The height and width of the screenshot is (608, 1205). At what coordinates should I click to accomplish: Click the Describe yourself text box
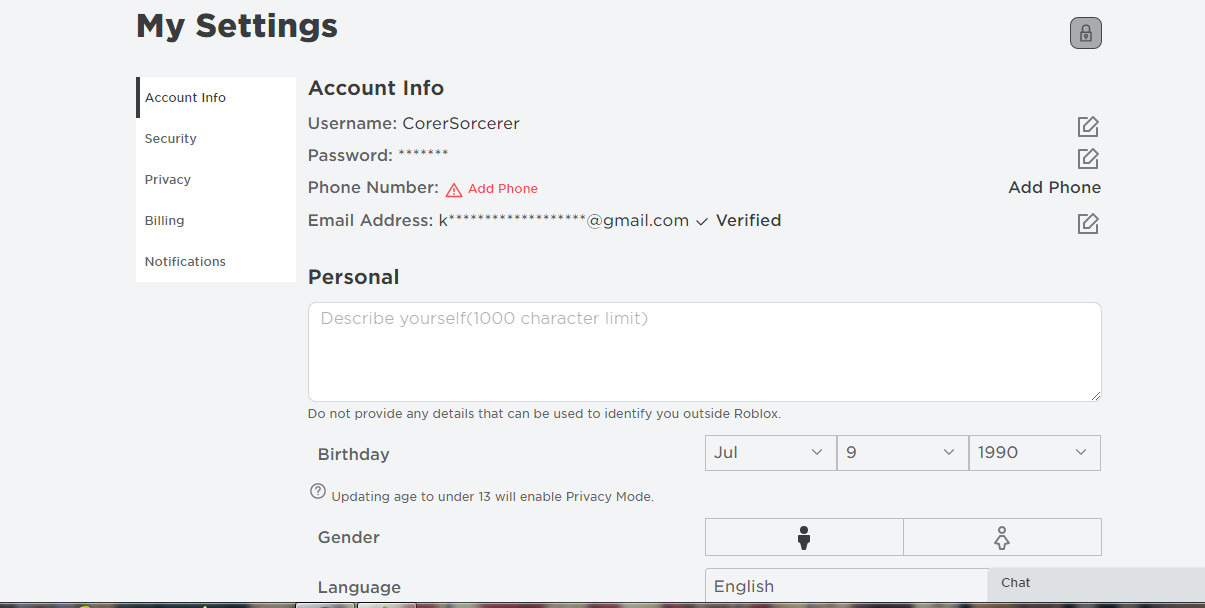(x=704, y=352)
